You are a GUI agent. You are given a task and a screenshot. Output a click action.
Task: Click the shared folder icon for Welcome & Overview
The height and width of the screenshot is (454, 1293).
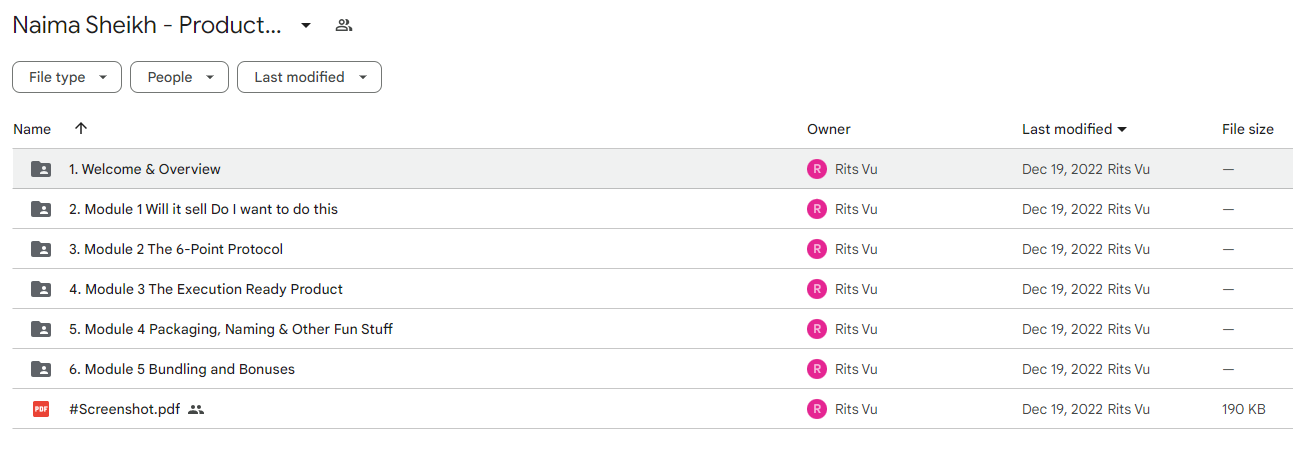41,169
